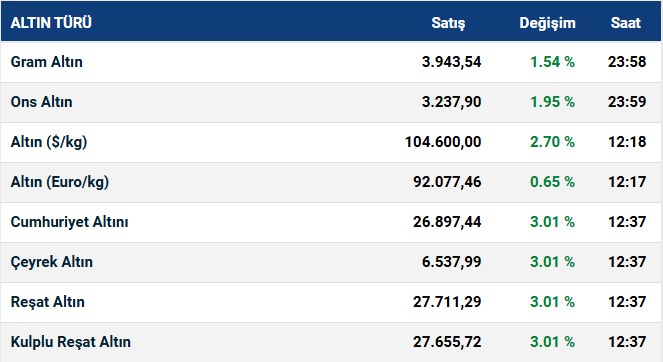Select Çeyrek Altın price 6.537,99
This screenshot has width=663, height=362.
452,262
